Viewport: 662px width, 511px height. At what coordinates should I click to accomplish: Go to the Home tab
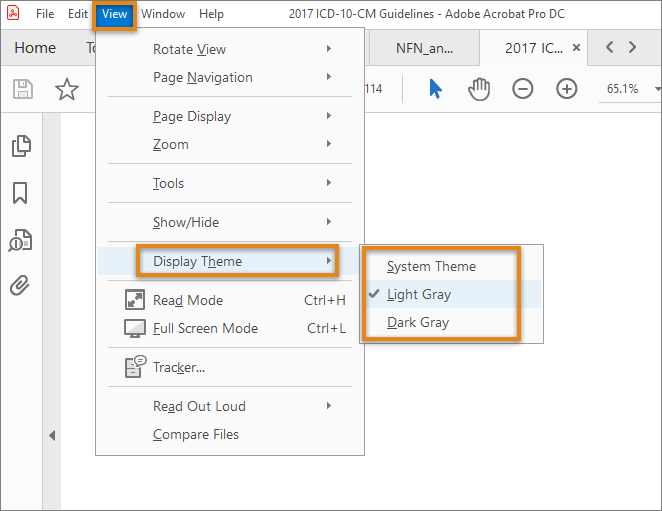click(x=35, y=47)
